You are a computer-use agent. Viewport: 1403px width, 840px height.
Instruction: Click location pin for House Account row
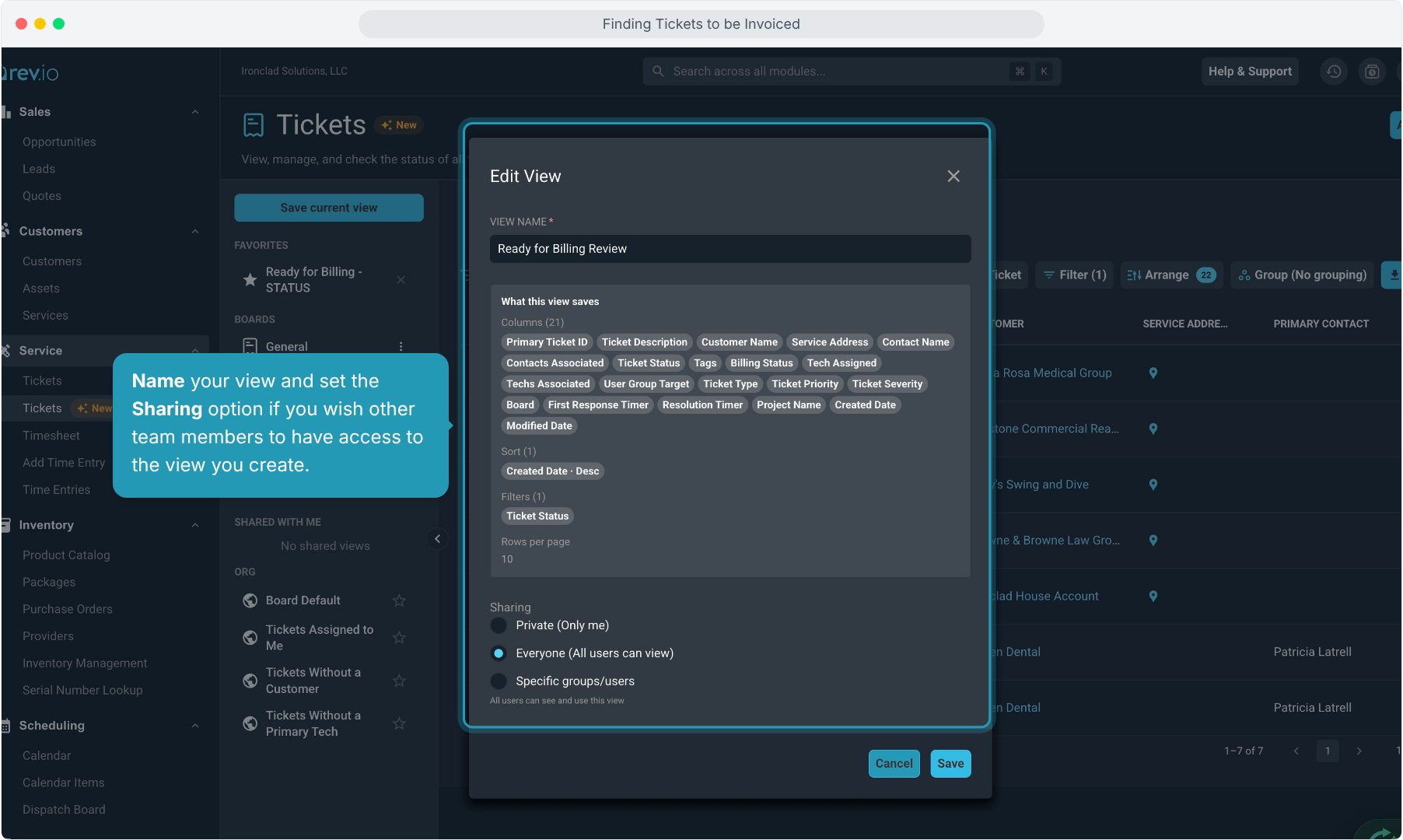1153,597
